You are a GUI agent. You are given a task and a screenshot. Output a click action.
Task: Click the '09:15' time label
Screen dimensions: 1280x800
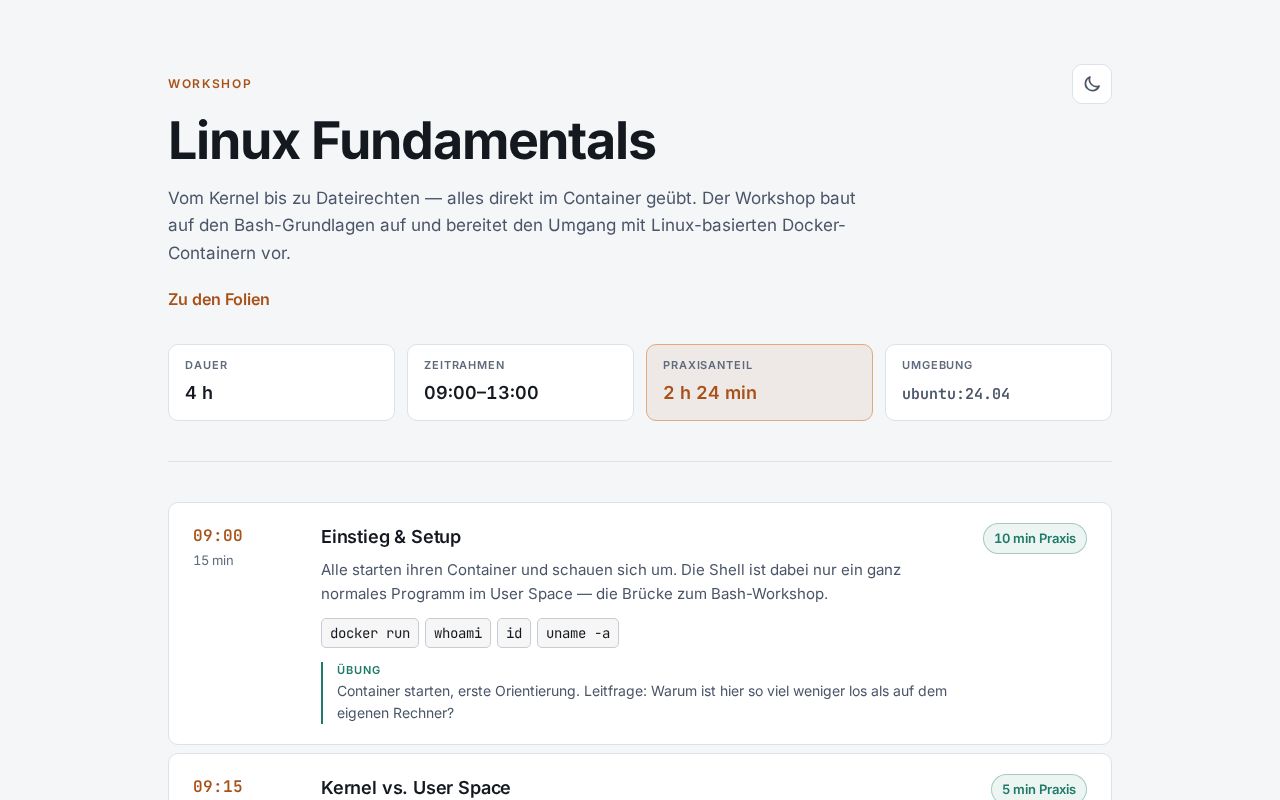pyautogui.click(x=218, y=787)
